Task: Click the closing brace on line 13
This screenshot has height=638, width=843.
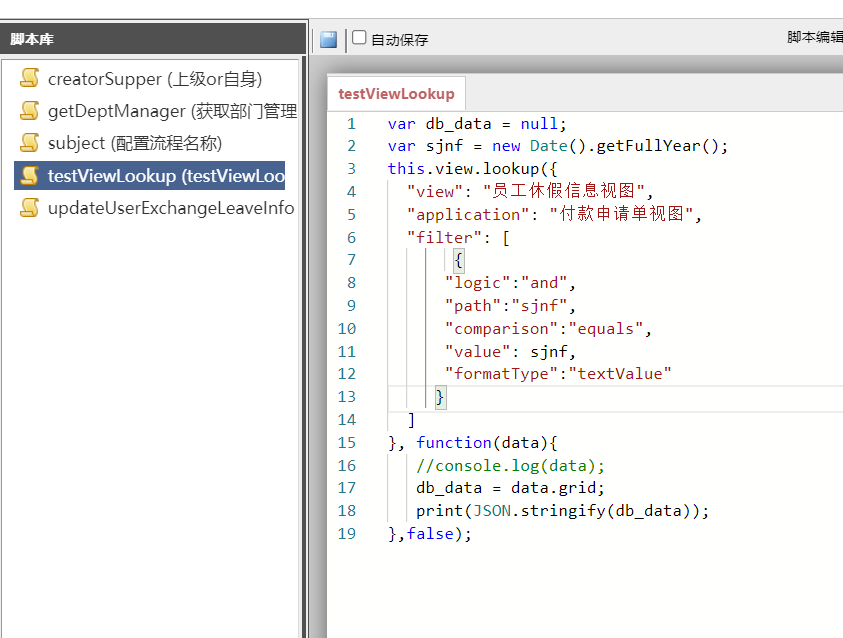Action: pyautogui.click(x=440, y=397)
